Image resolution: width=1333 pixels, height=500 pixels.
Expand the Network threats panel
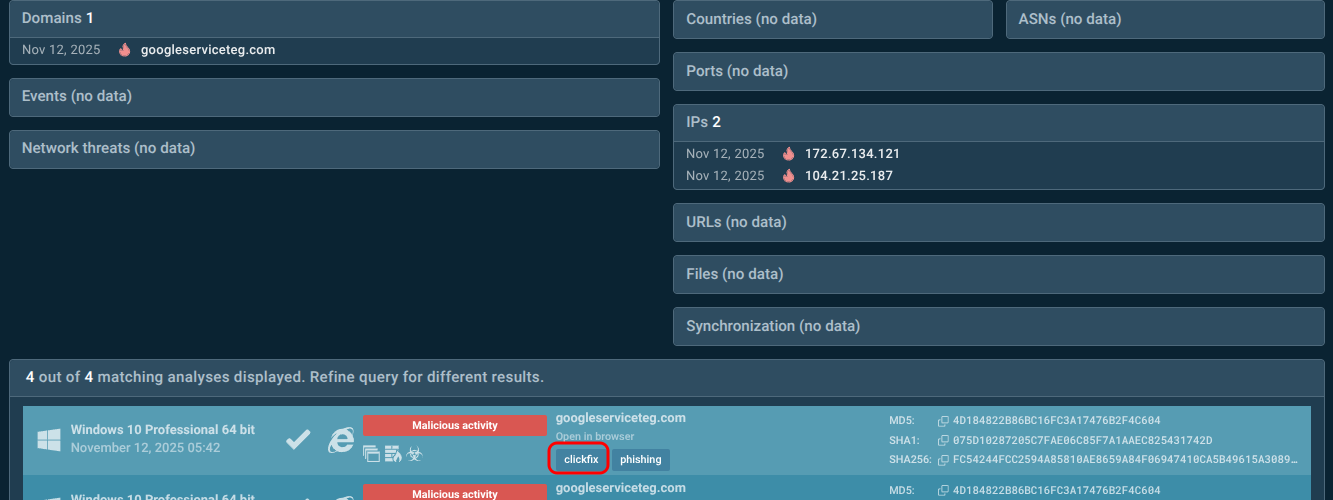334,148
